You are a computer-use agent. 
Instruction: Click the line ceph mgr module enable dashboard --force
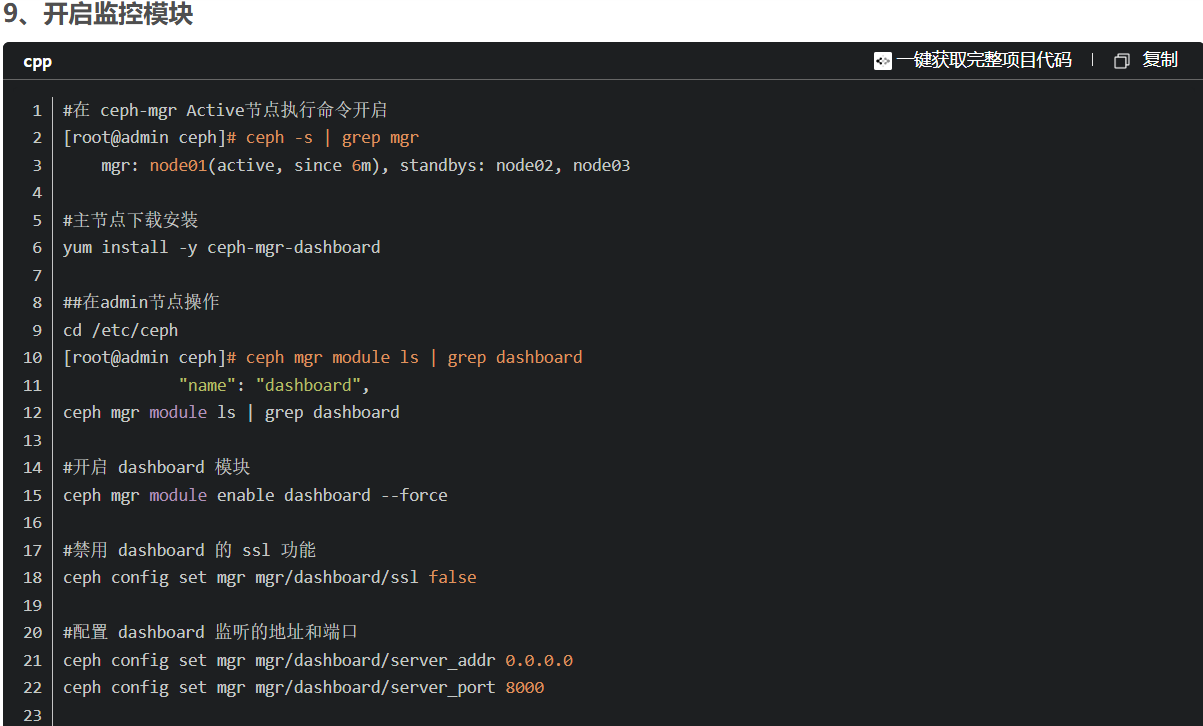(x=255, y=496)
